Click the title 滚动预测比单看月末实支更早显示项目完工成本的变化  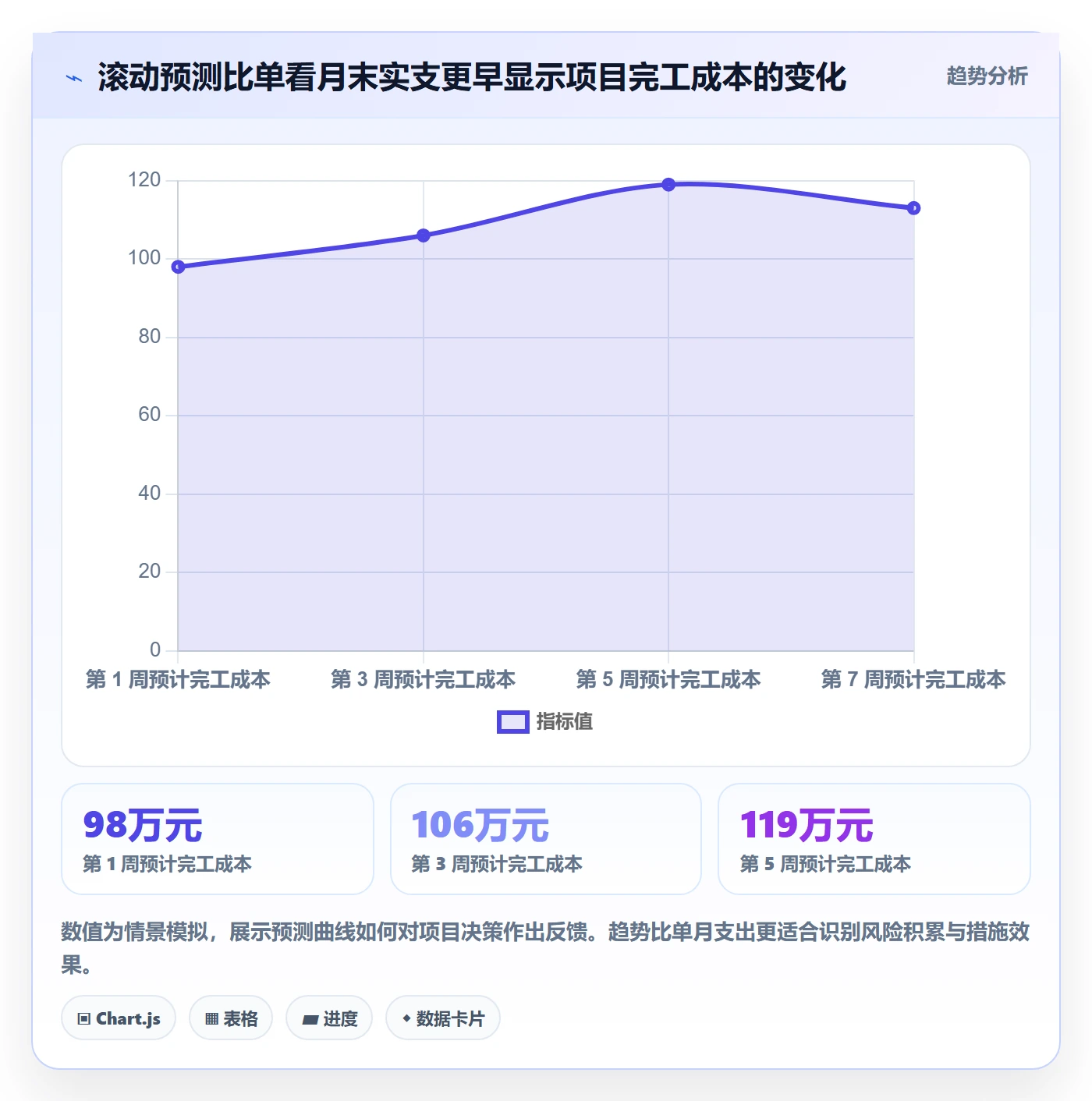click(472, 77)
